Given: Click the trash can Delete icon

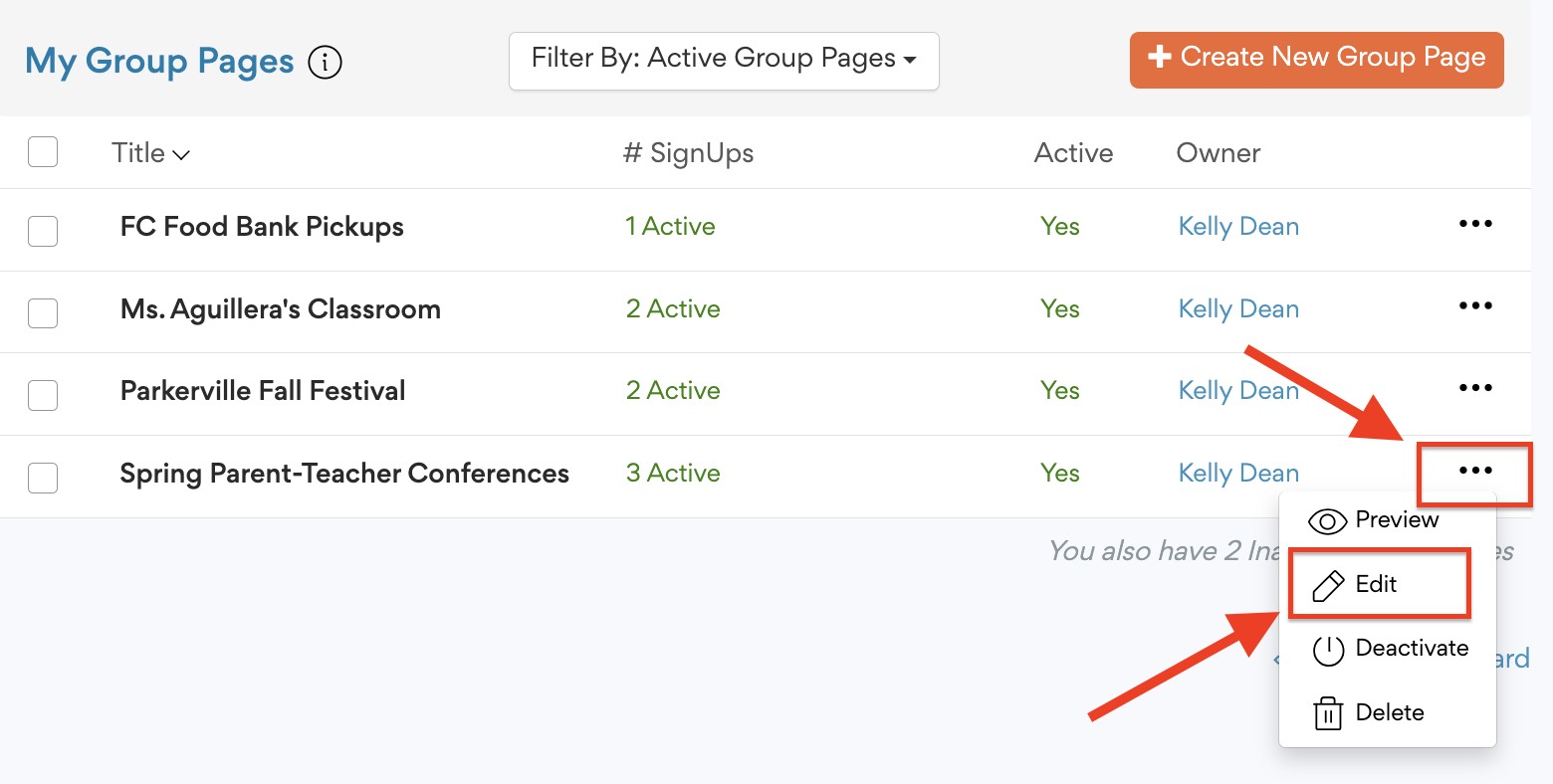Looking at the screenshot, I should (1328, 713).
